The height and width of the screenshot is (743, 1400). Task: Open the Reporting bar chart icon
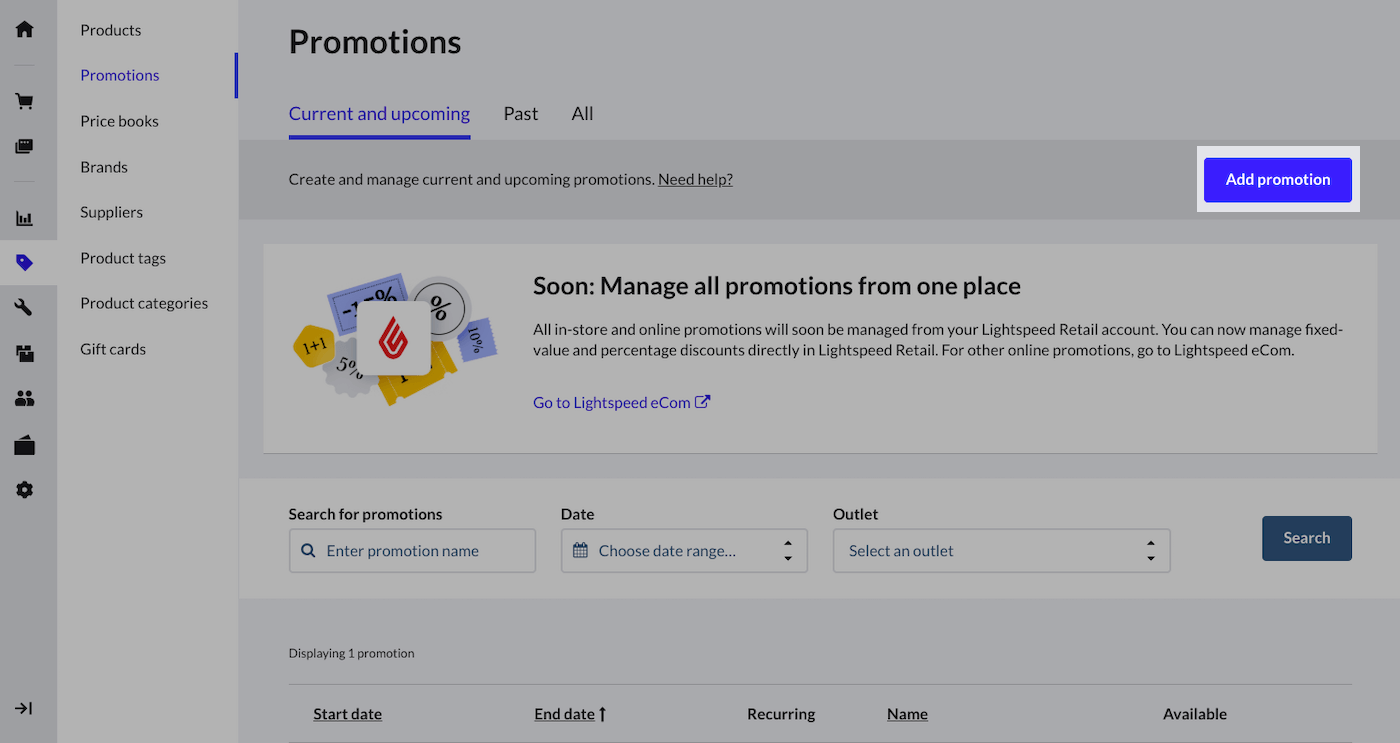[25, 218]
